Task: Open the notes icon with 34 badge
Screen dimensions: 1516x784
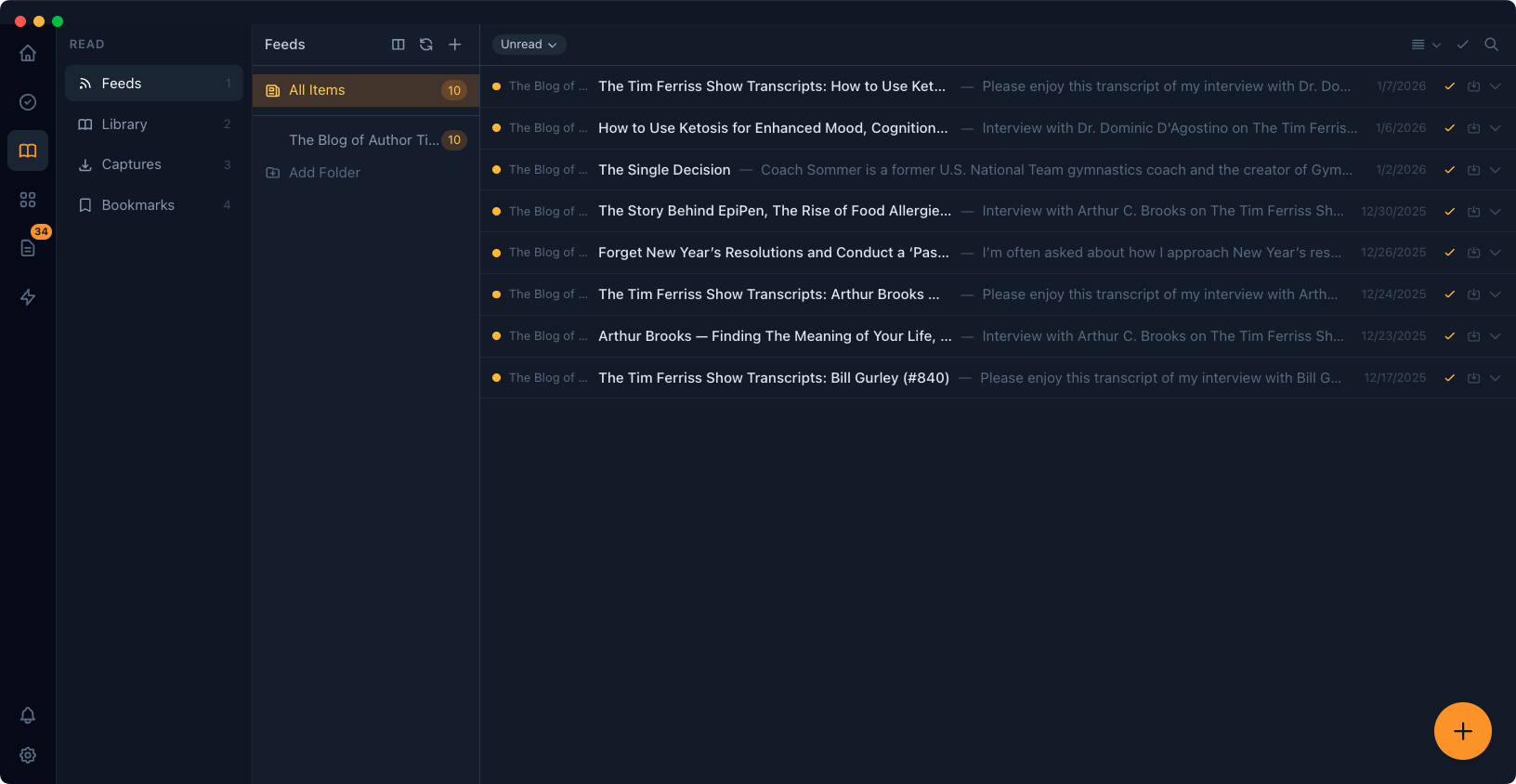Action: coord(28,248)
